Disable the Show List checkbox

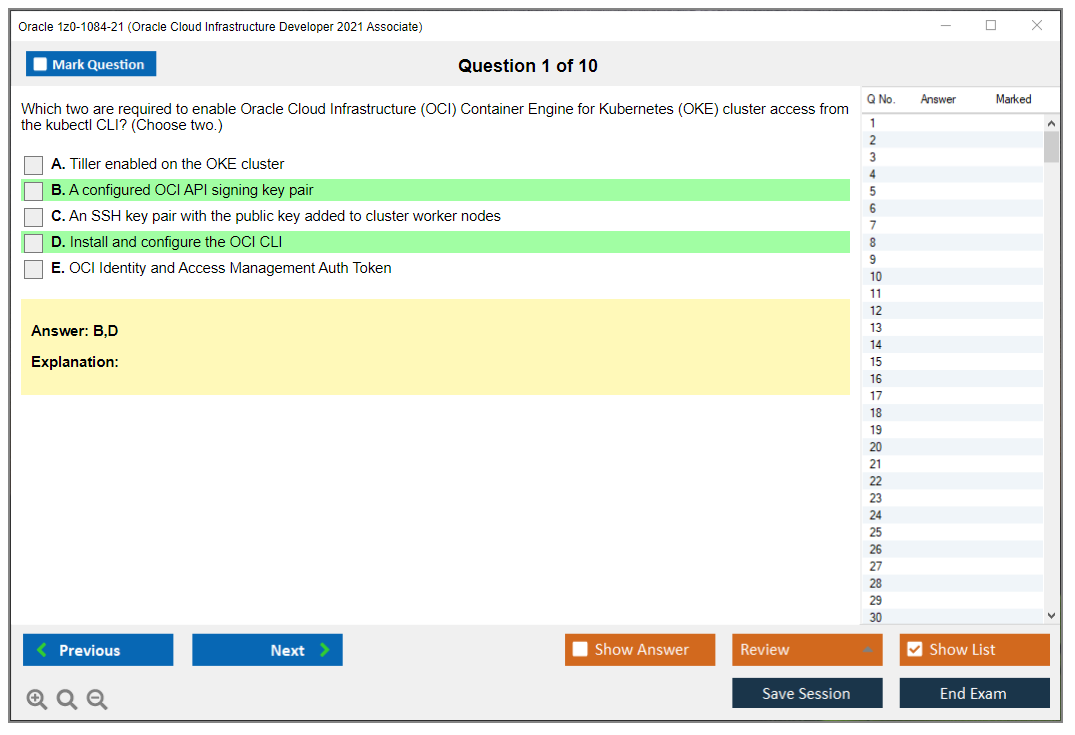pos(914,649)
